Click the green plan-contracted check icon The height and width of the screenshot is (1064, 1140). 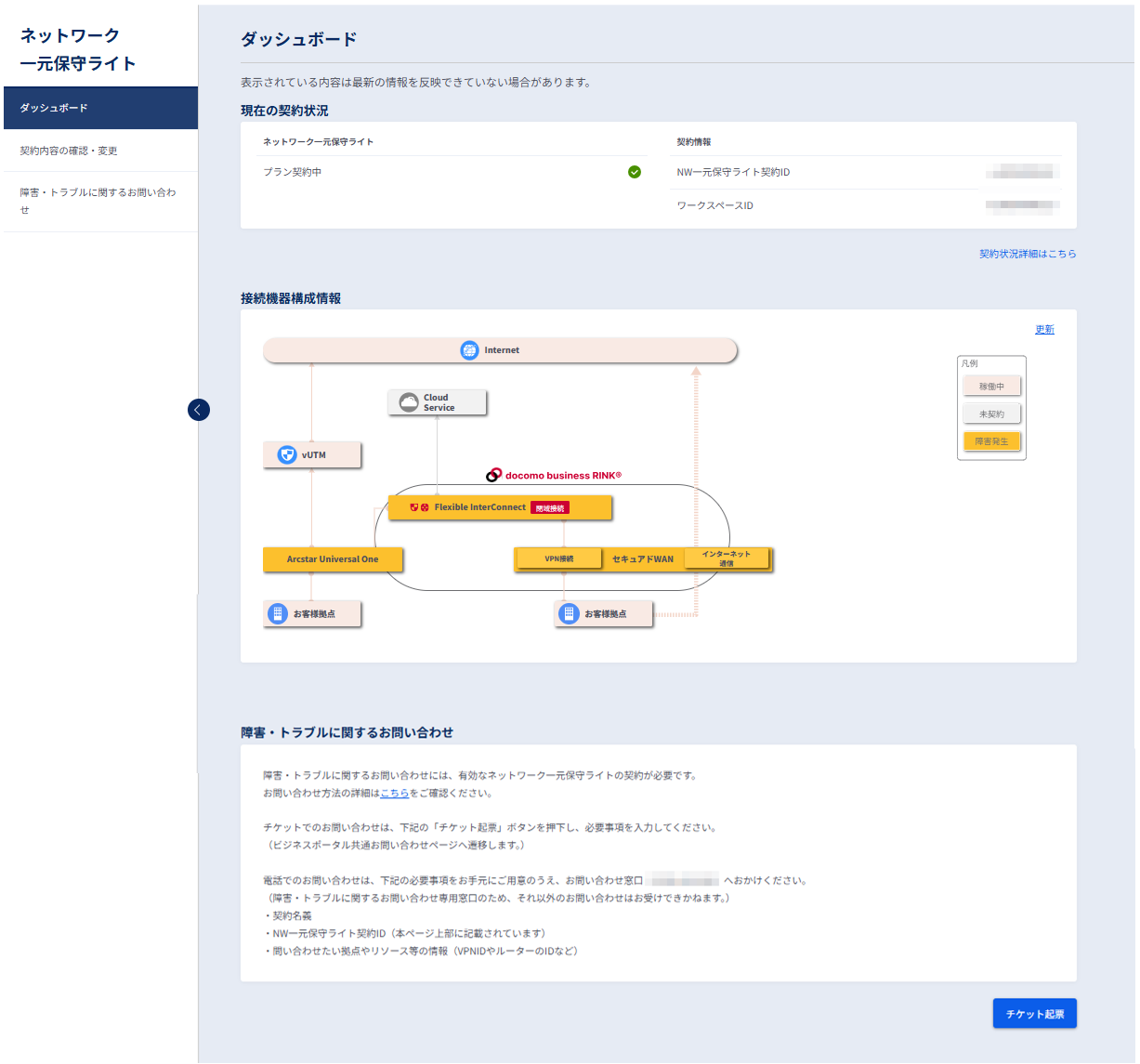(x=635, y=172)
